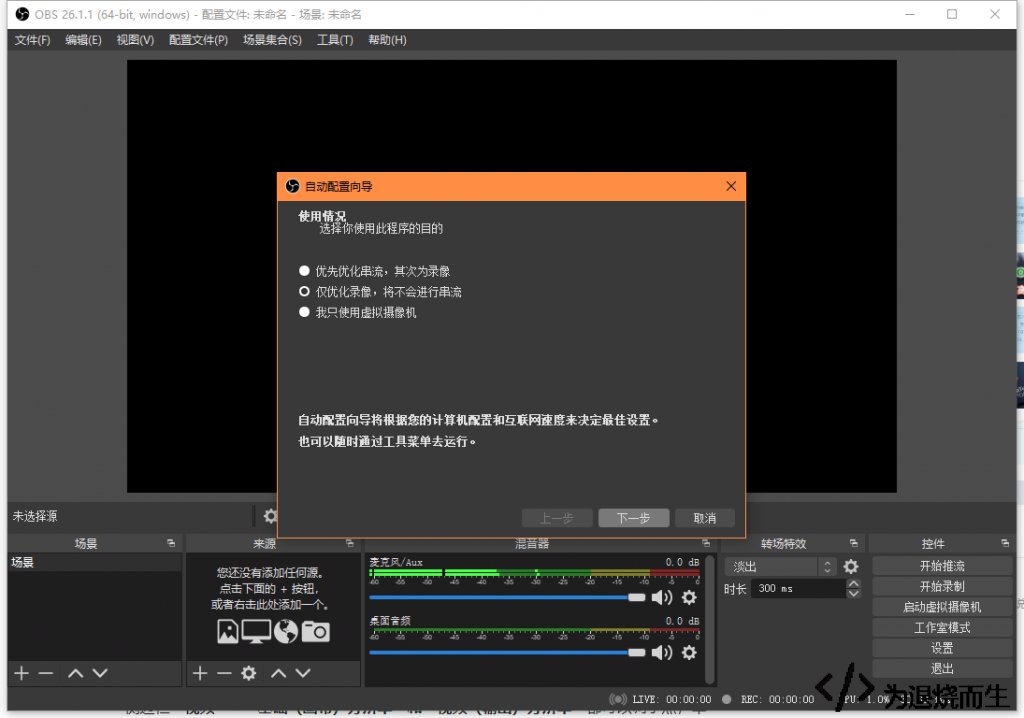Open the 编辑(E) menu
This screenshot has width=1024, height=718.
(83, 40)
